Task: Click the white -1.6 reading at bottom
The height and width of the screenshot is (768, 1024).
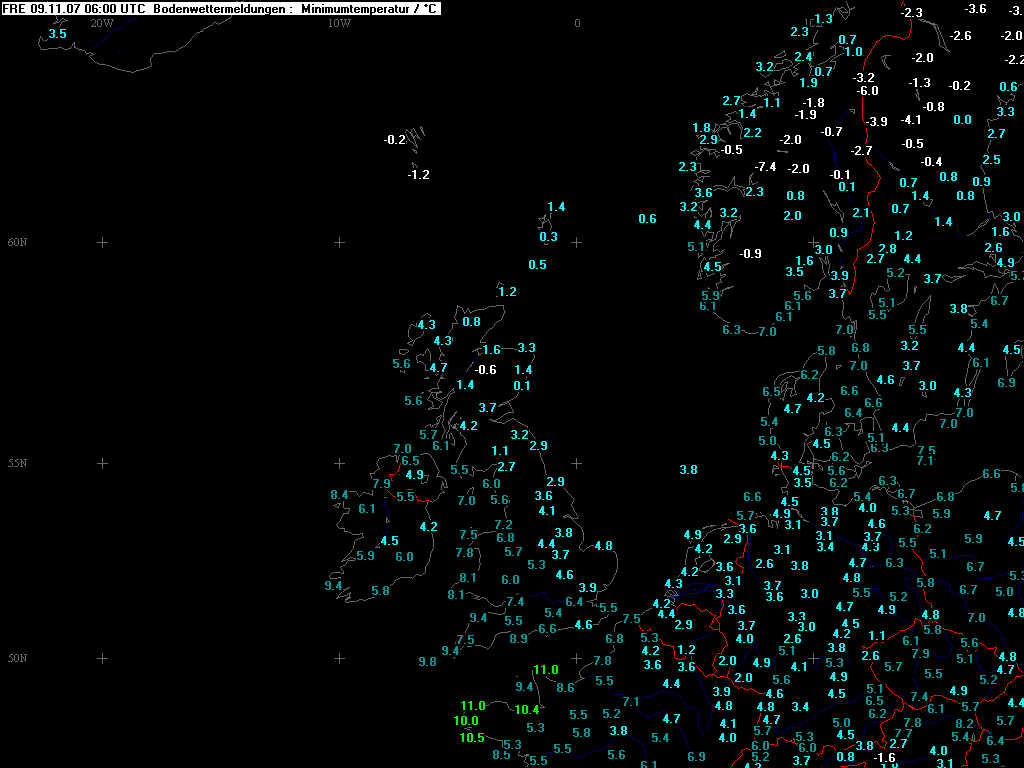Action: pyautogui.click(x=885, y=758)
